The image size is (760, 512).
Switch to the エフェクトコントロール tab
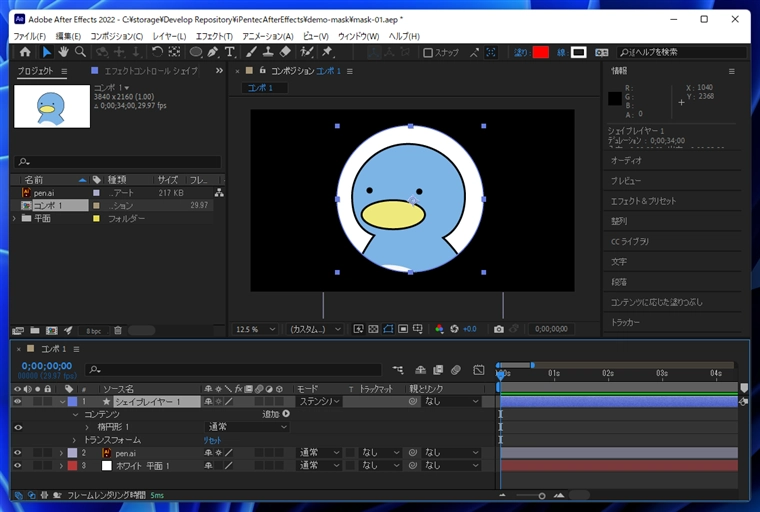pos(150,71)
